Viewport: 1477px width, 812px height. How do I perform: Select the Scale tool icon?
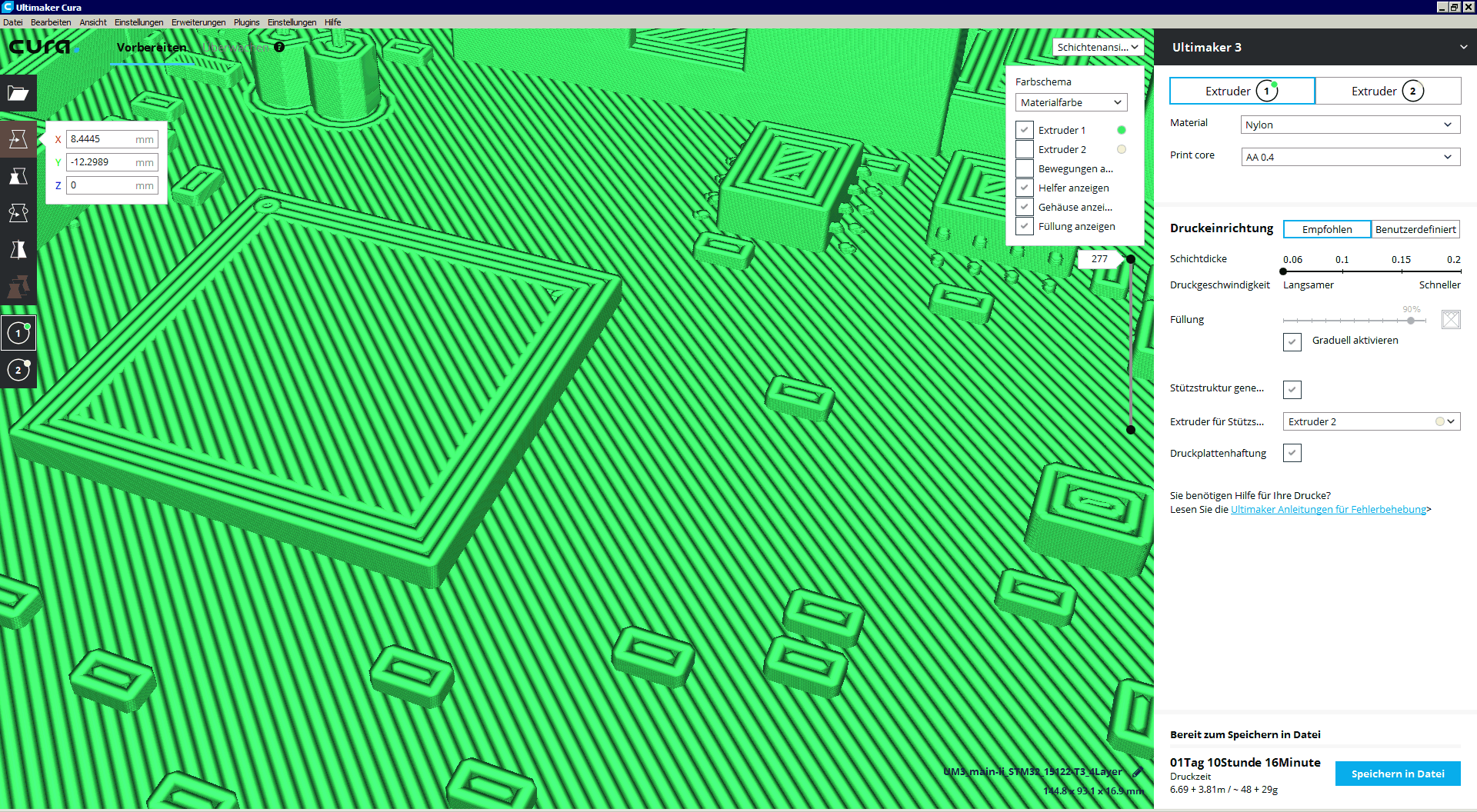(x=18, y=176)
